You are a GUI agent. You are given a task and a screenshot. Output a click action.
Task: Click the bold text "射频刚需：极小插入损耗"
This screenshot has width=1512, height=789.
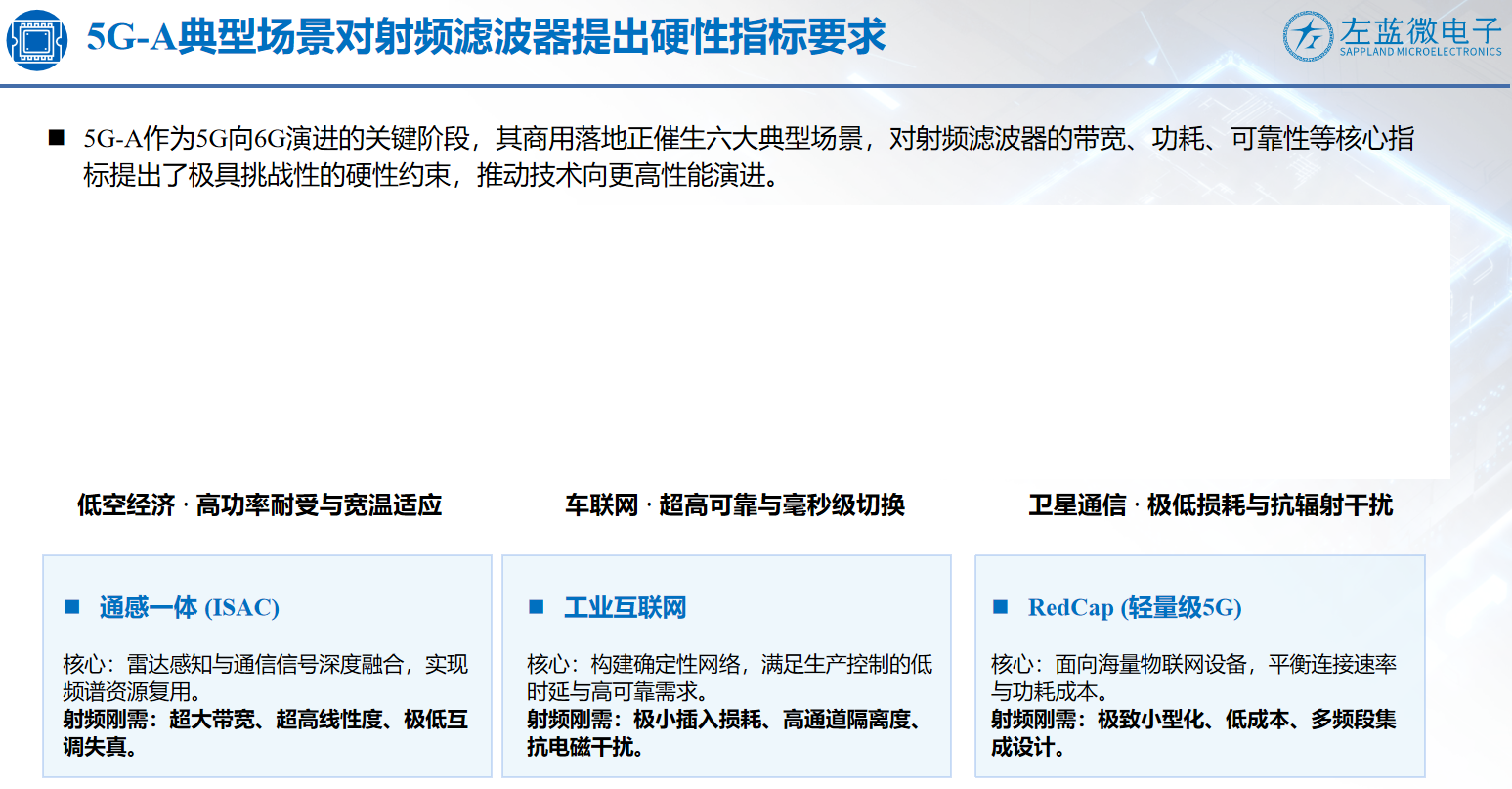coord(644,720)
